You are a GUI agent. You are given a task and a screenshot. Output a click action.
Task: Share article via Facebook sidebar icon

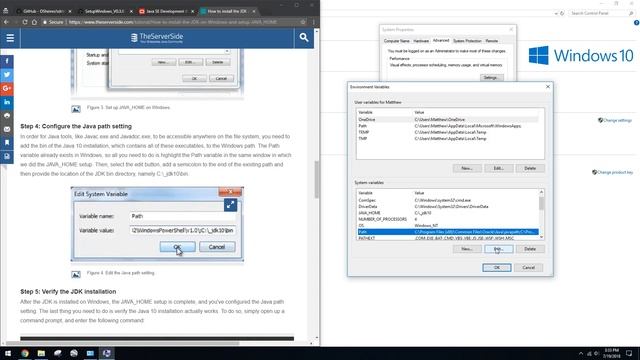click(x=7, y=61)
